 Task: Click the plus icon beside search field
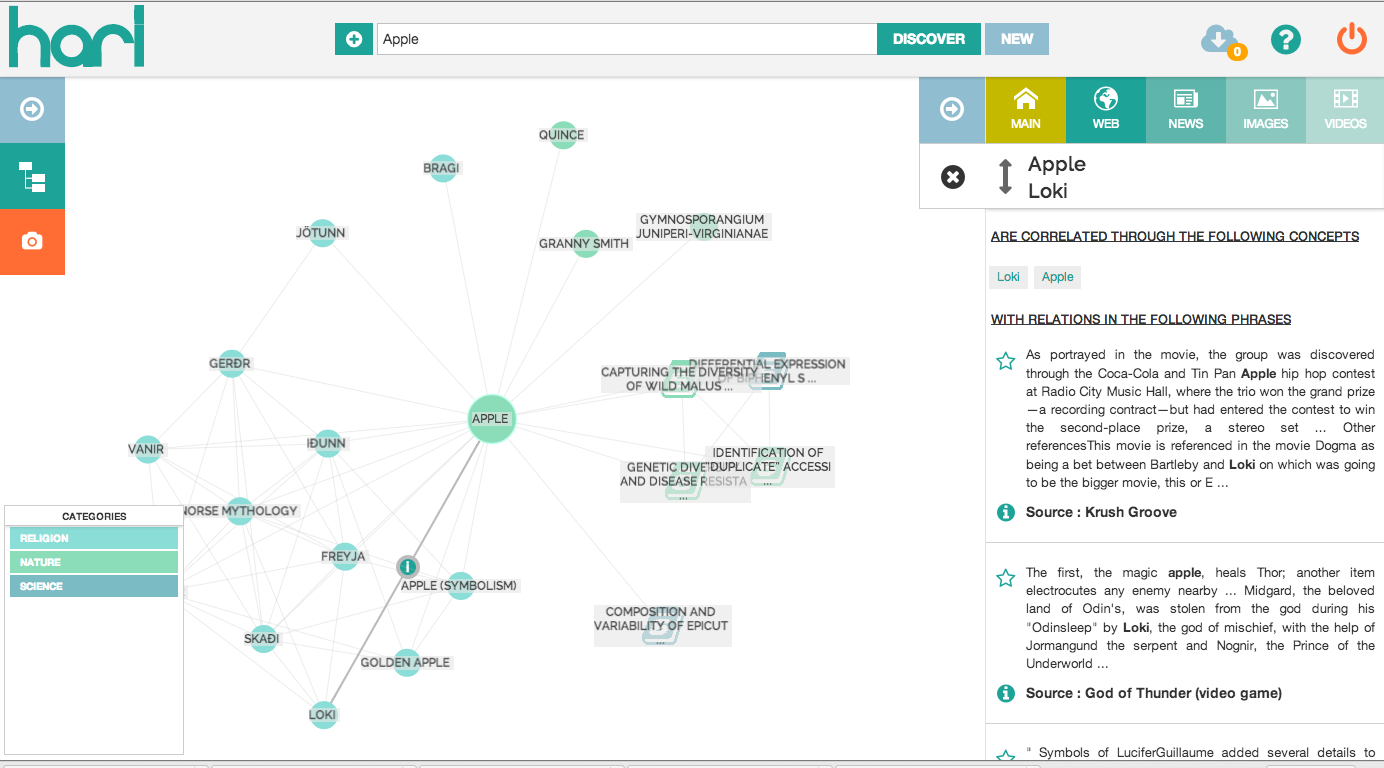coord(354,39)
